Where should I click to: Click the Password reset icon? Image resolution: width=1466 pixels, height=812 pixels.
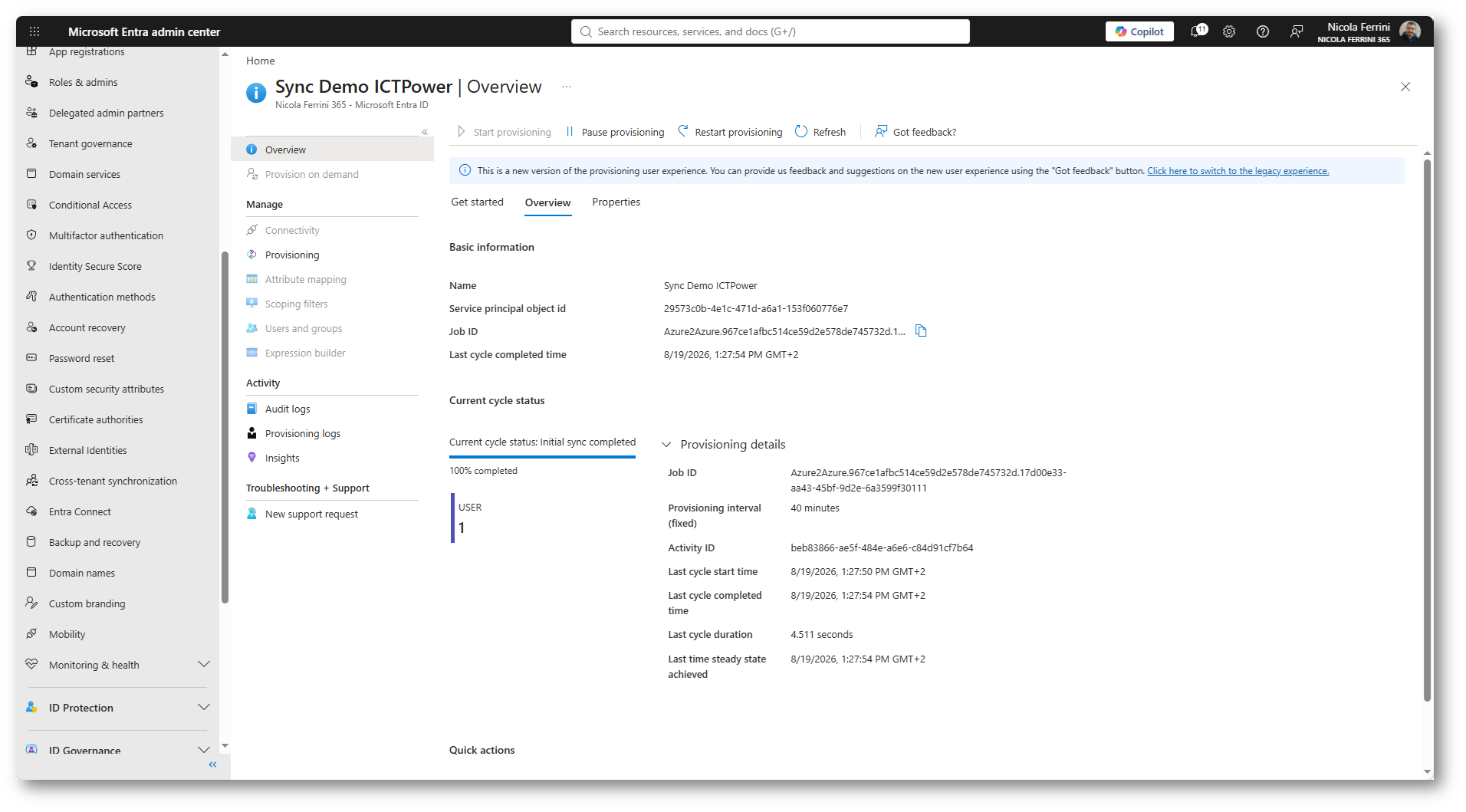click(x=31, y=358)
